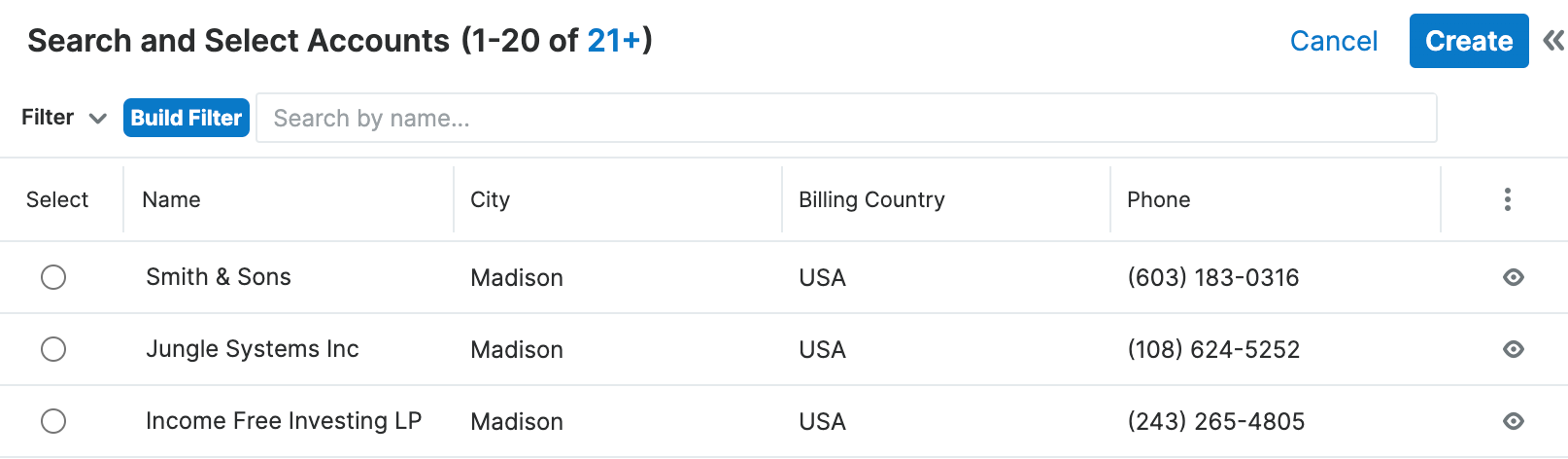Preview the Smith & Sons account record
Image resolution: width=1568 pixels, height=459 pixels.
(1513, 277)
